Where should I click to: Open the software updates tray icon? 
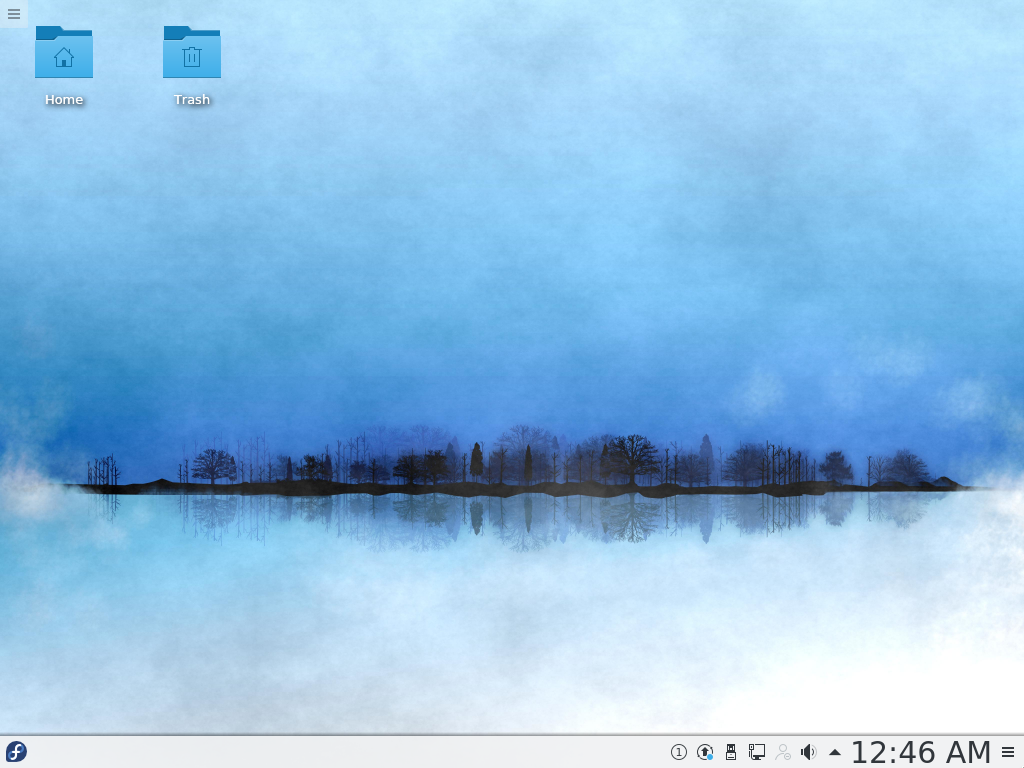705,752
